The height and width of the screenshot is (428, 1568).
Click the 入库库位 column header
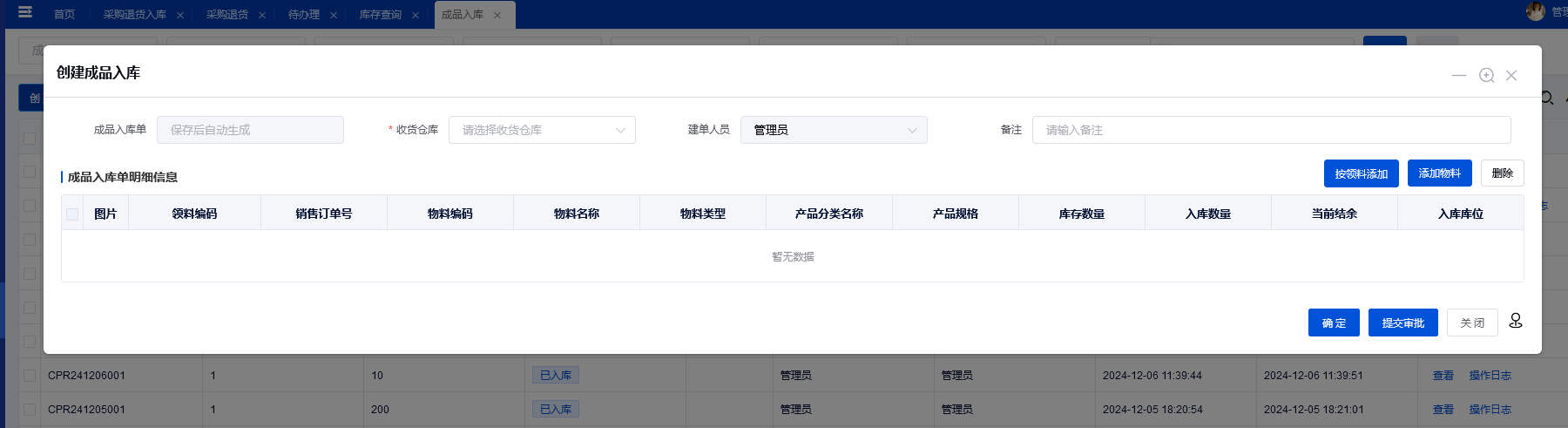coord(1461,214)
